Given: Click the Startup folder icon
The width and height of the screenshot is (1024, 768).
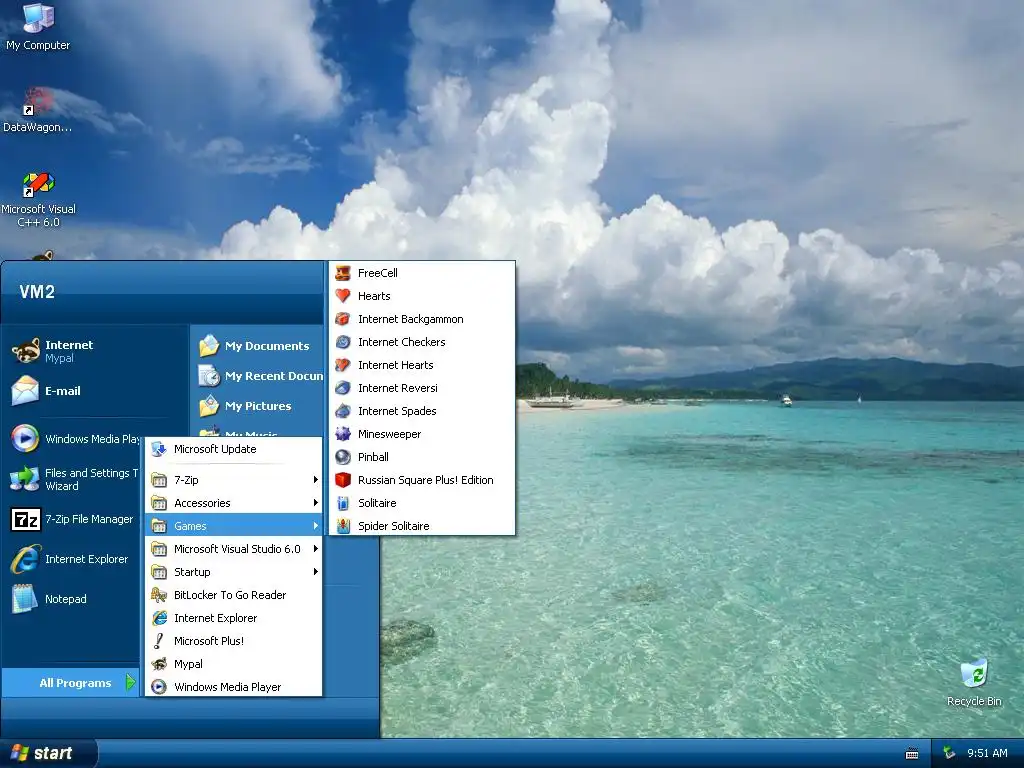Looking at the screenshot, I should click(159, 572).
